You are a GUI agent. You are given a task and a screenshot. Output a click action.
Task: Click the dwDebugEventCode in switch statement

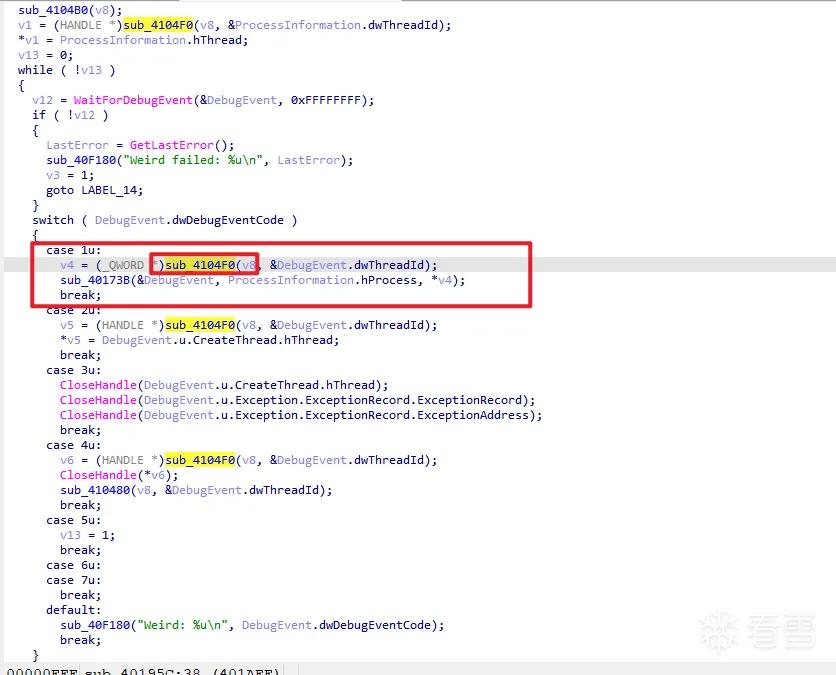(x=228, y=220)
